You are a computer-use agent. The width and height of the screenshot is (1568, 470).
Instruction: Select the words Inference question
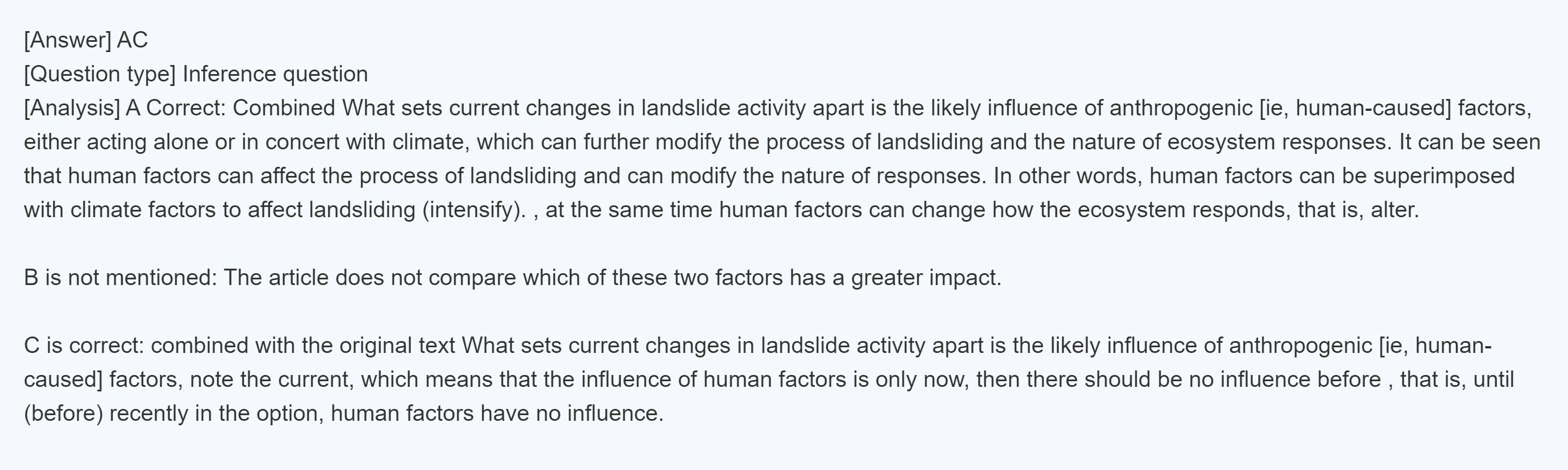coord(275,74)
